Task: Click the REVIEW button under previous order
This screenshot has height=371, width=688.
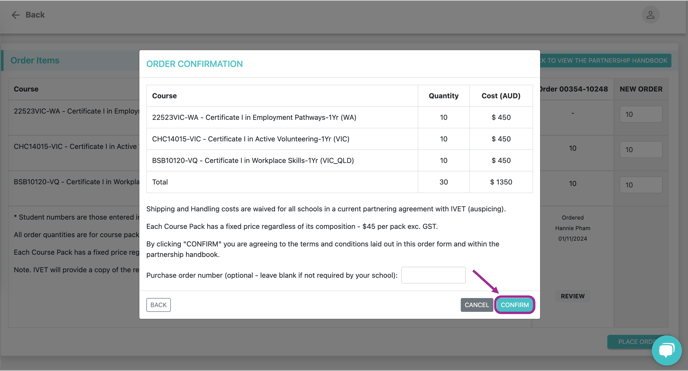Action: (x=573, y=296)
